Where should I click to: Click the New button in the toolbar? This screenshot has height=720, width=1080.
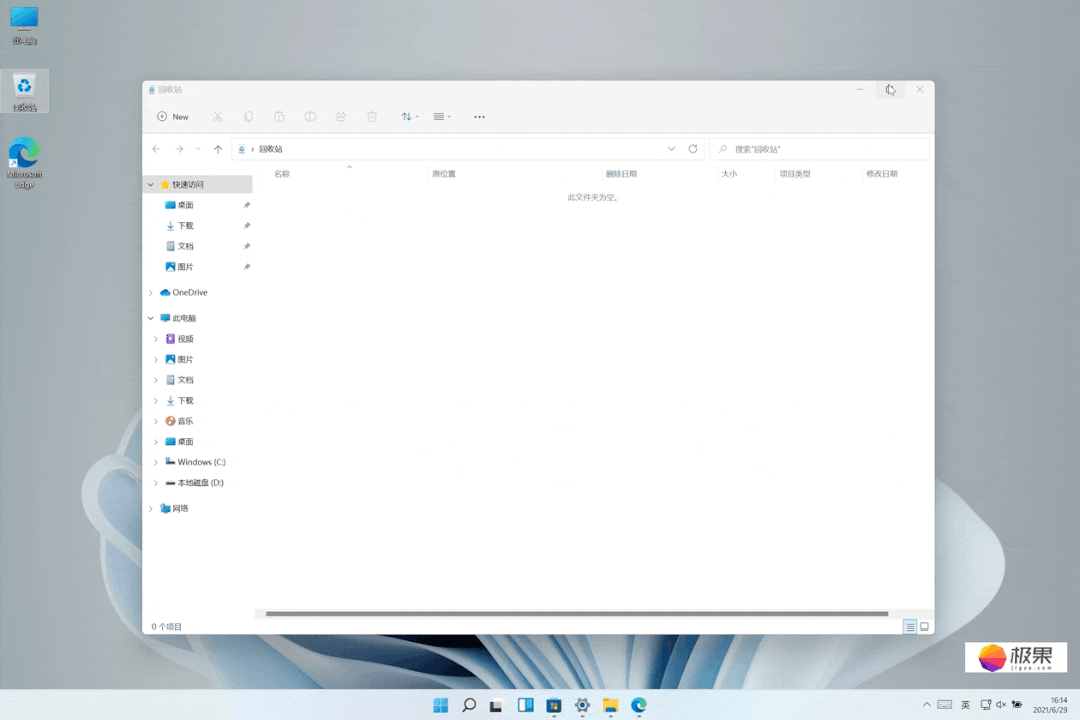click(x=173, y=116)
